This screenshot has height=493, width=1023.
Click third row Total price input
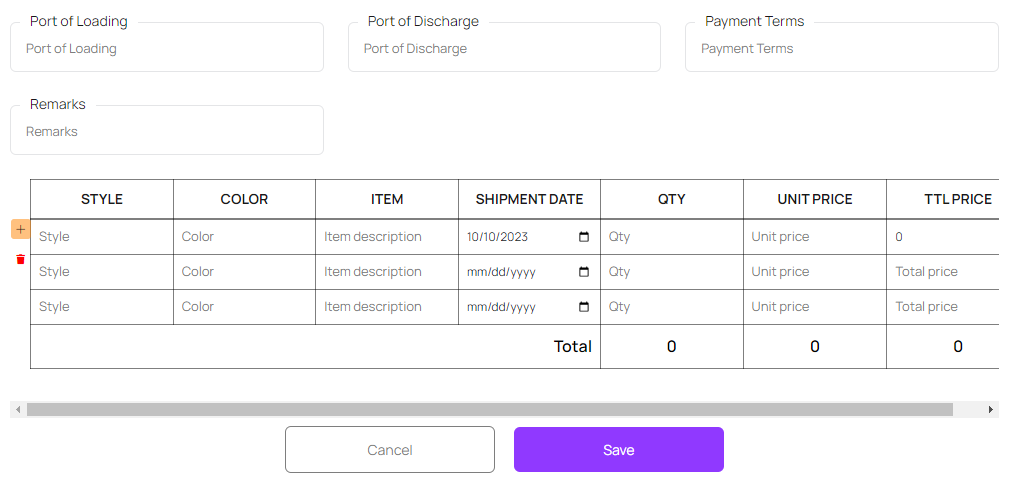tap(944, 307)
